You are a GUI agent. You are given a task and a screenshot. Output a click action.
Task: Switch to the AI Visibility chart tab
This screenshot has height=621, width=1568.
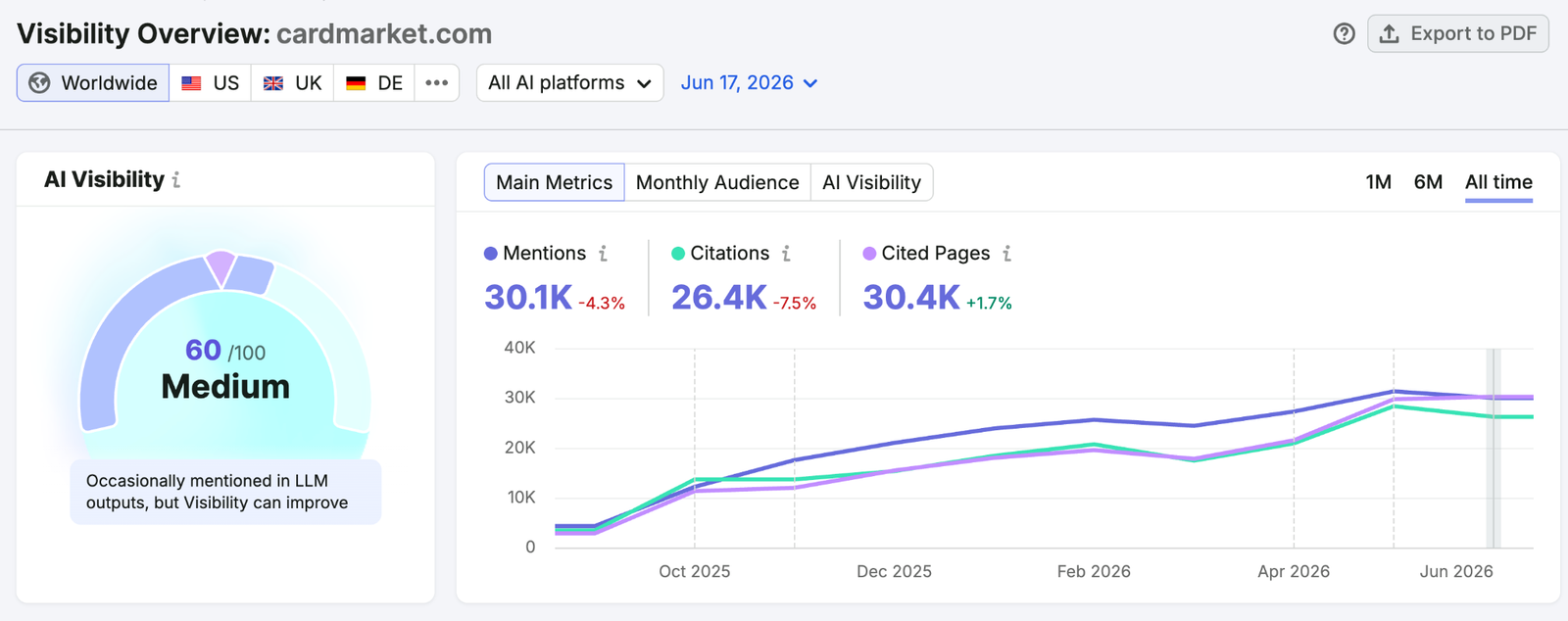point(872,182)
